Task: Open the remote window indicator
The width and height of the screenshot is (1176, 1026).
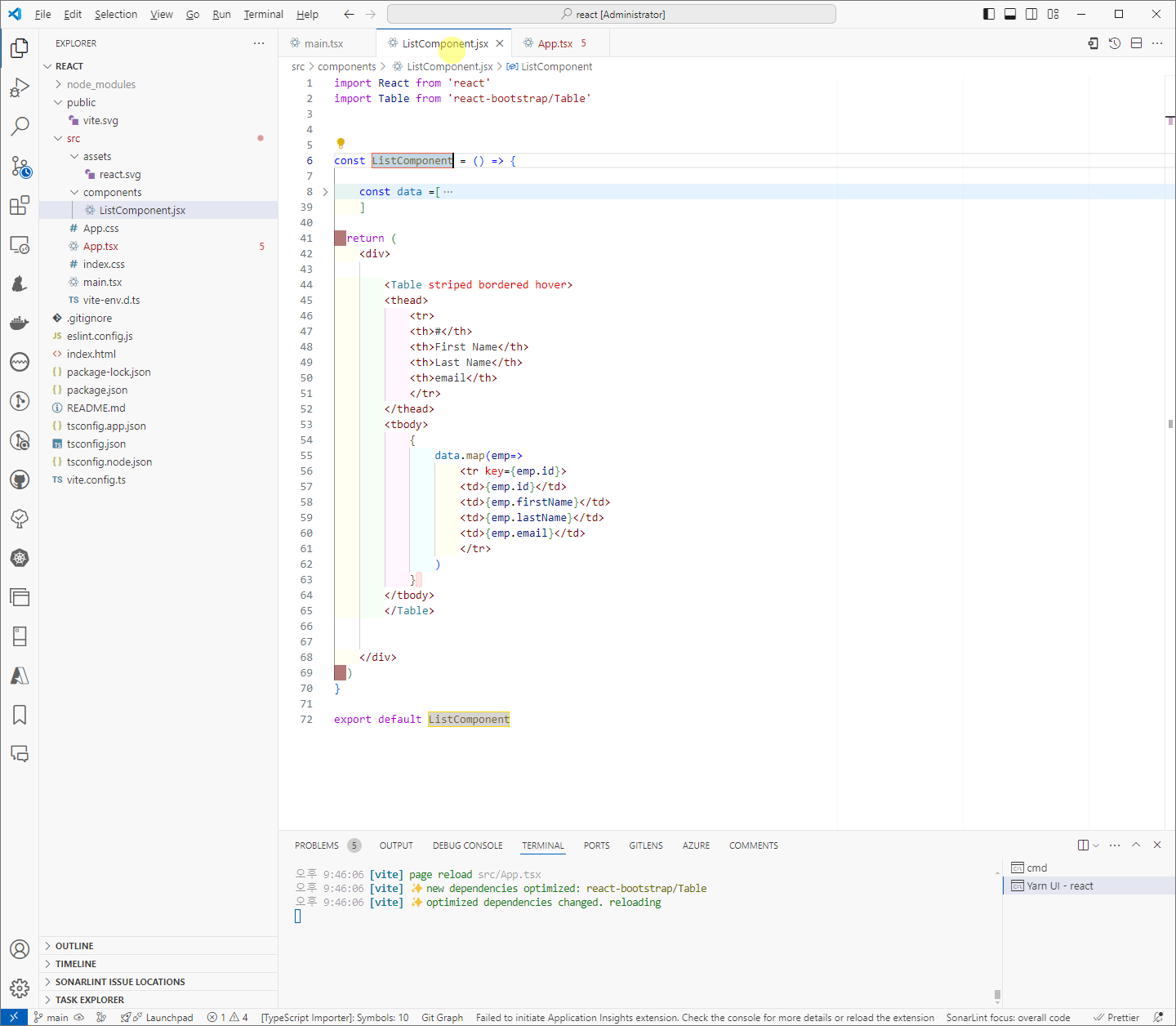Action: [x=14, y=1017]
